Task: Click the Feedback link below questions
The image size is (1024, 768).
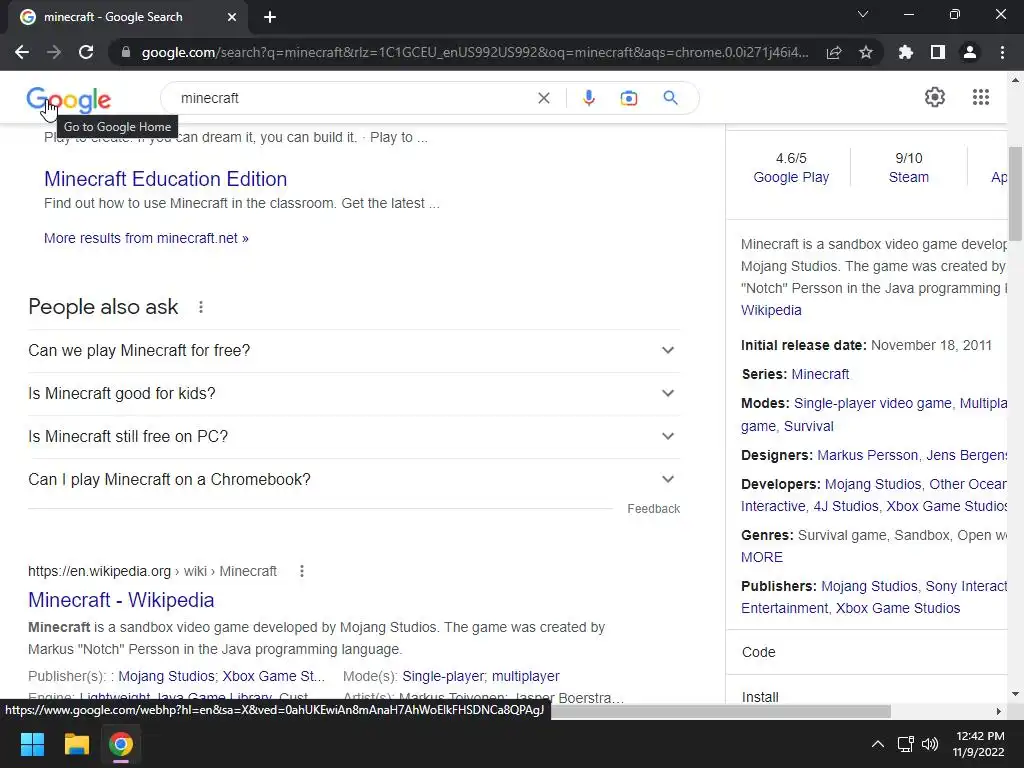Action: click(x=653, y=509)
